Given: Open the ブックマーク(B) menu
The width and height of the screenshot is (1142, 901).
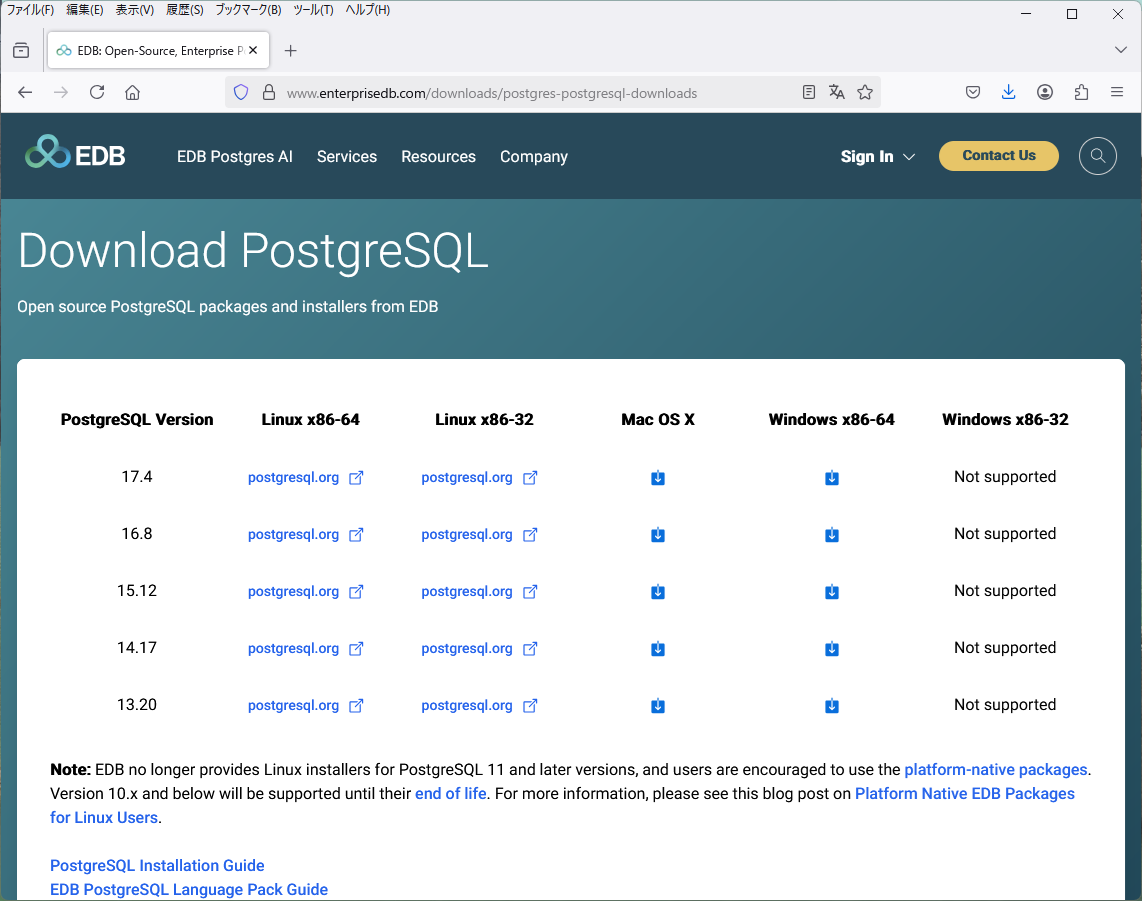Looking at the screenshot, I should (x=248, y=10).
